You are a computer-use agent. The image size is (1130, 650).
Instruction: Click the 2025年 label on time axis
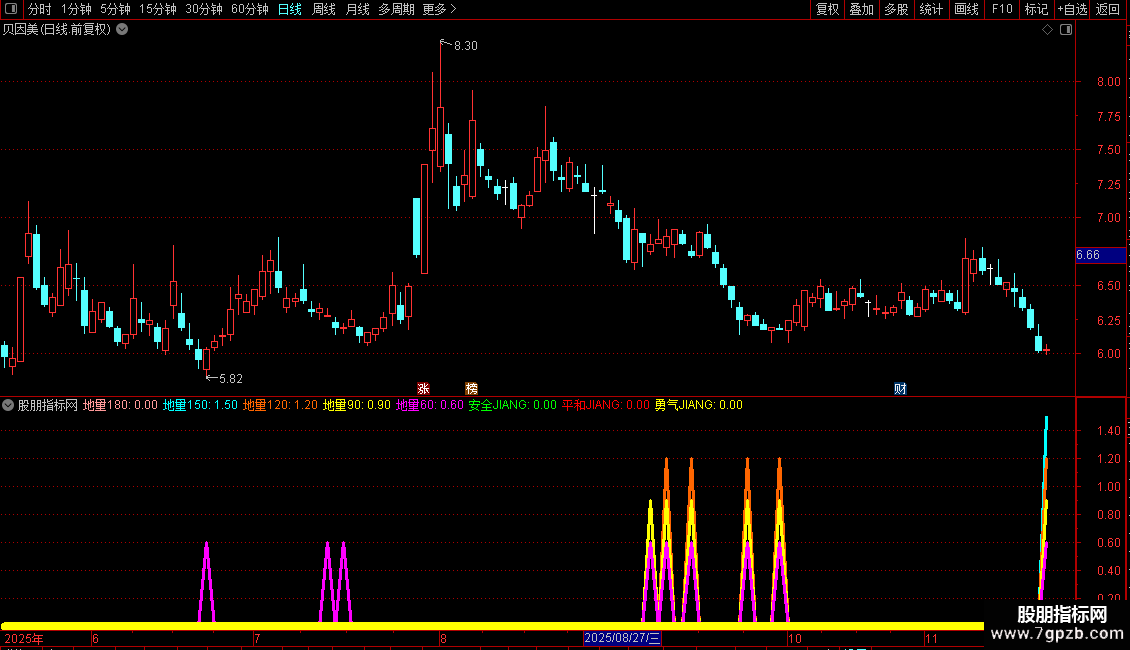[x=24, y=638]
